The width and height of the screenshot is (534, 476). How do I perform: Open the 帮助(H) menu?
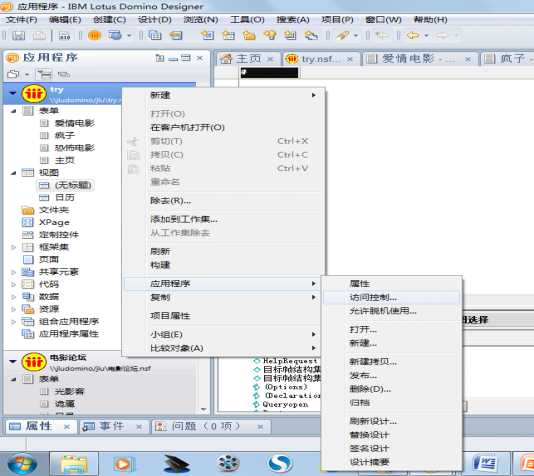coord(430,20)
